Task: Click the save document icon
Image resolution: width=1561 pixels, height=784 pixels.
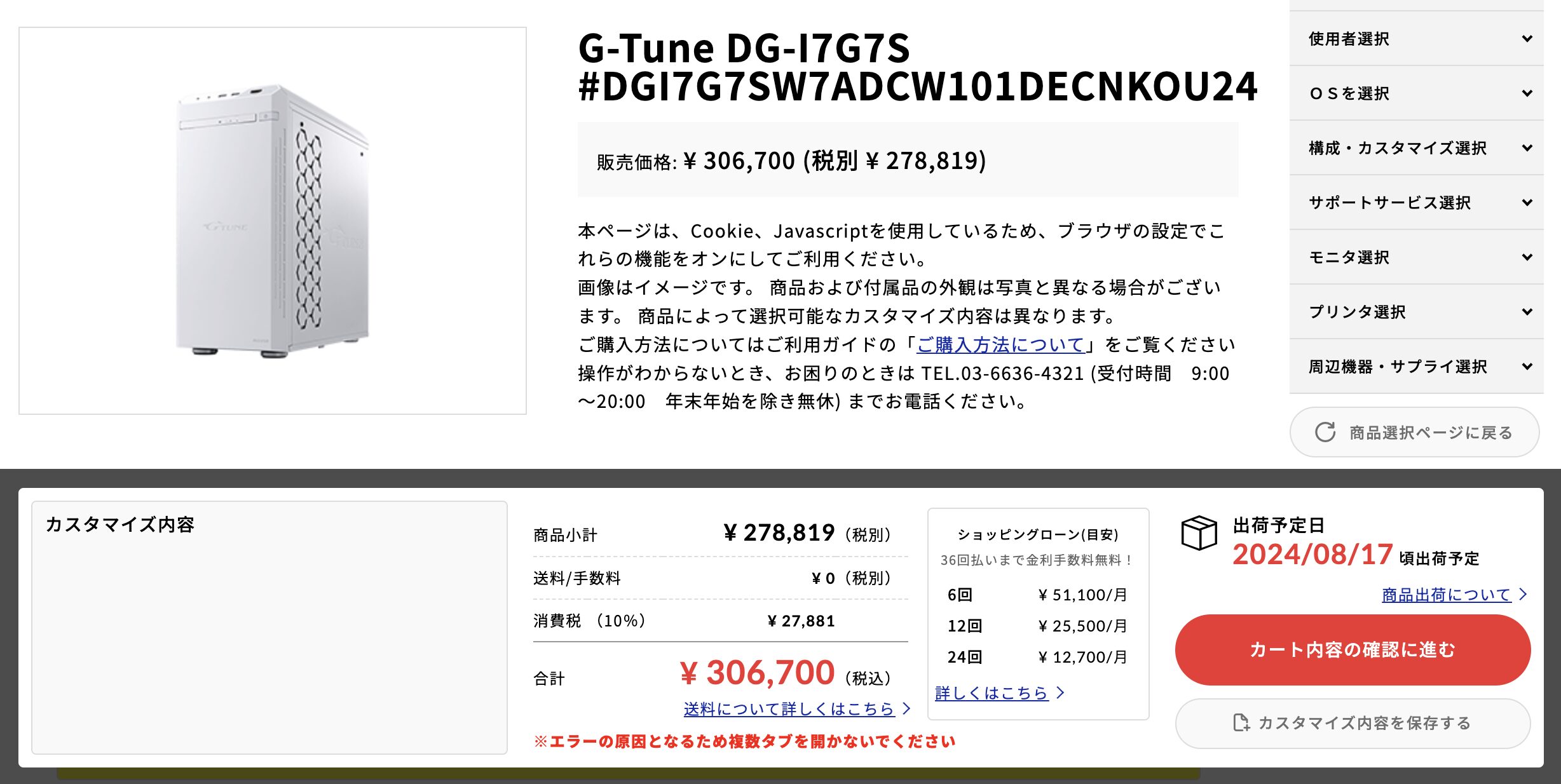Action: pos(1241,723)
